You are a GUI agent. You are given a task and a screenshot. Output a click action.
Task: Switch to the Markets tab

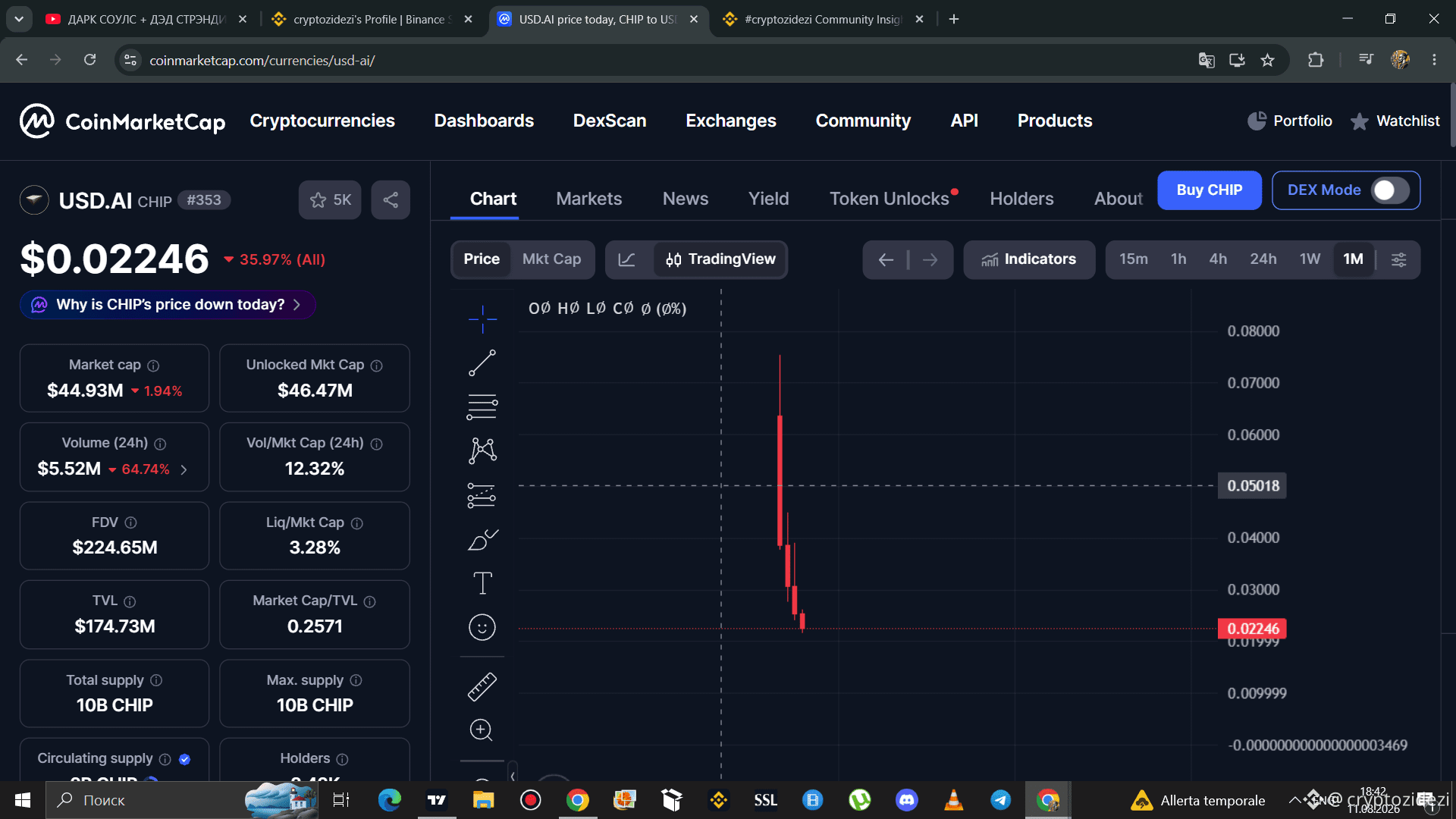point(589,199)
